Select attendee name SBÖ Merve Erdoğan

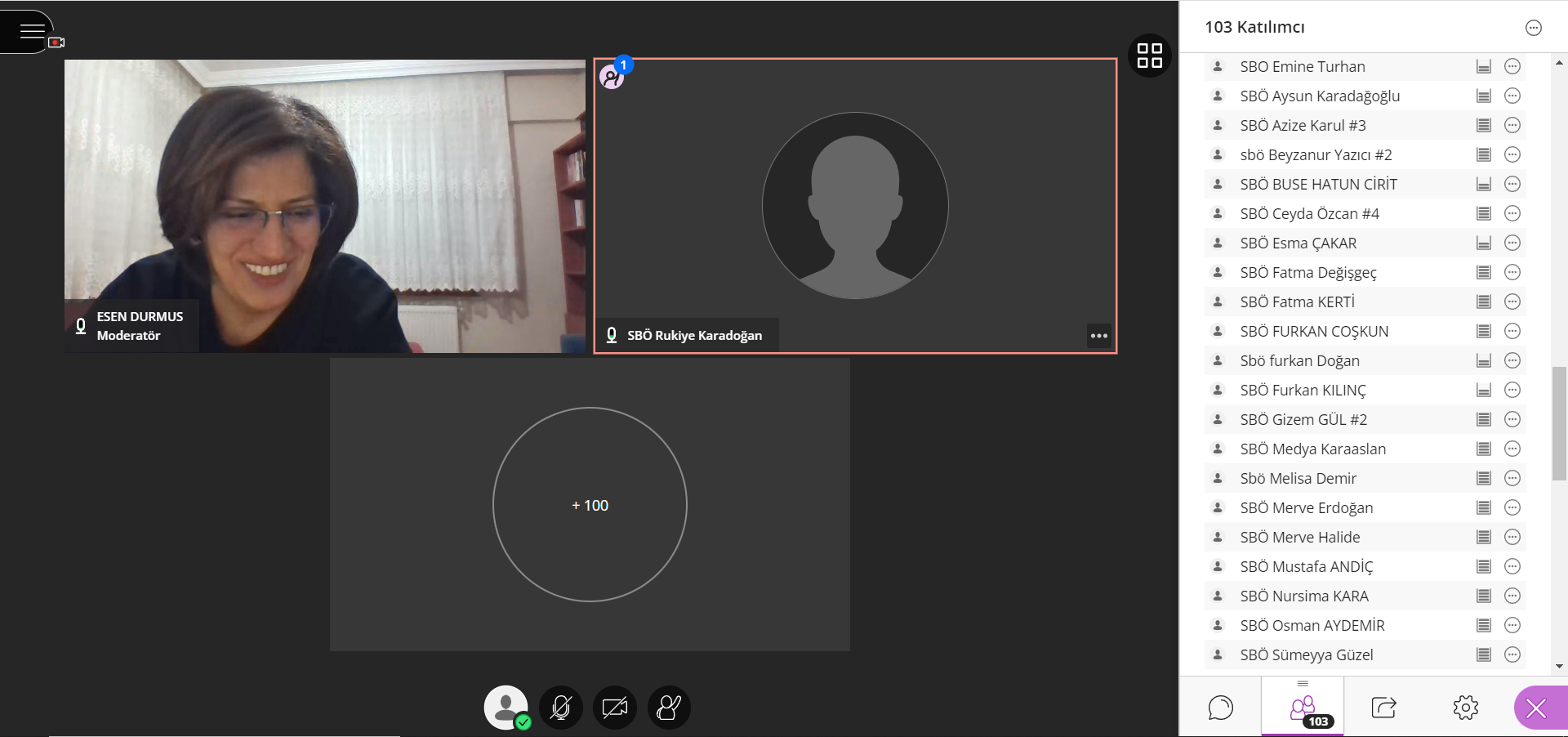point(1307,507)
